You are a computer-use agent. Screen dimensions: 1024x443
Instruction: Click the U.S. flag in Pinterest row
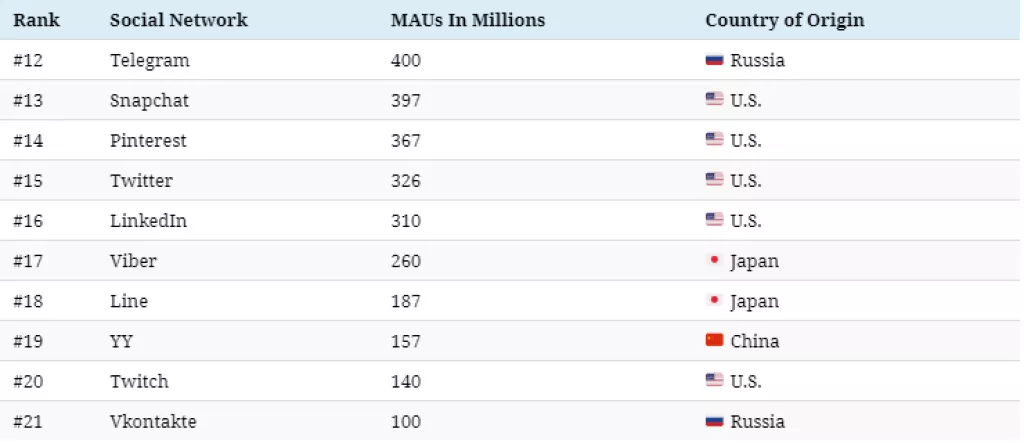pyautogui.click(x=714, y=140)
